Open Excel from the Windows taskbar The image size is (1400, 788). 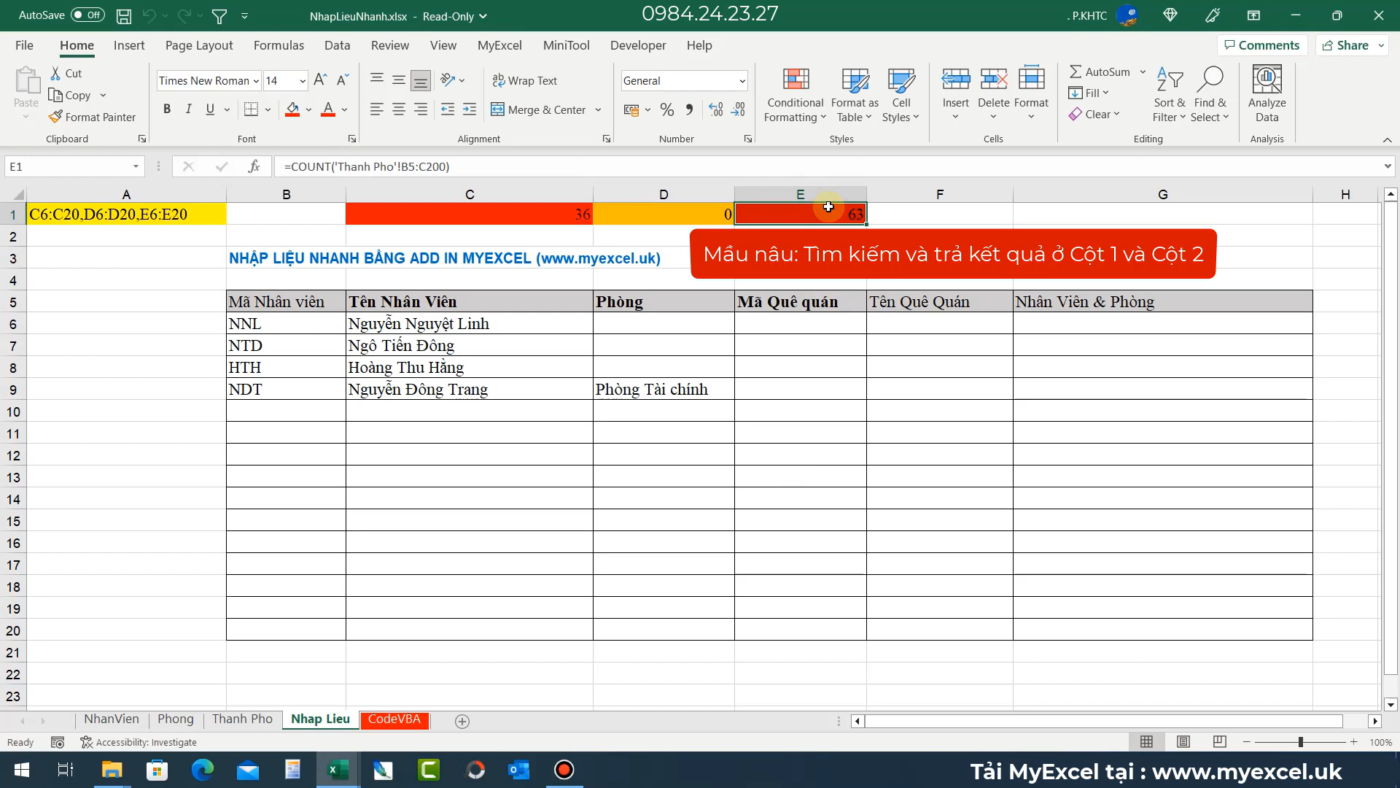tap(338, 770)
